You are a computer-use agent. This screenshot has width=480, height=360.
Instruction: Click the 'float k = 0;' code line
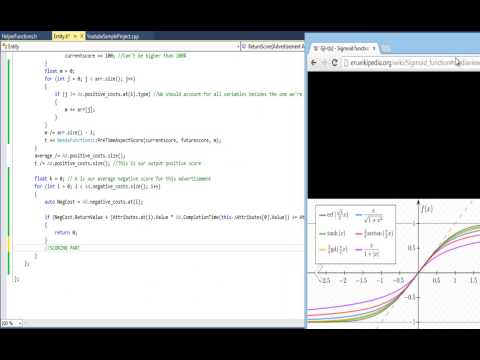pyautogui.click(x=123, y=179)
